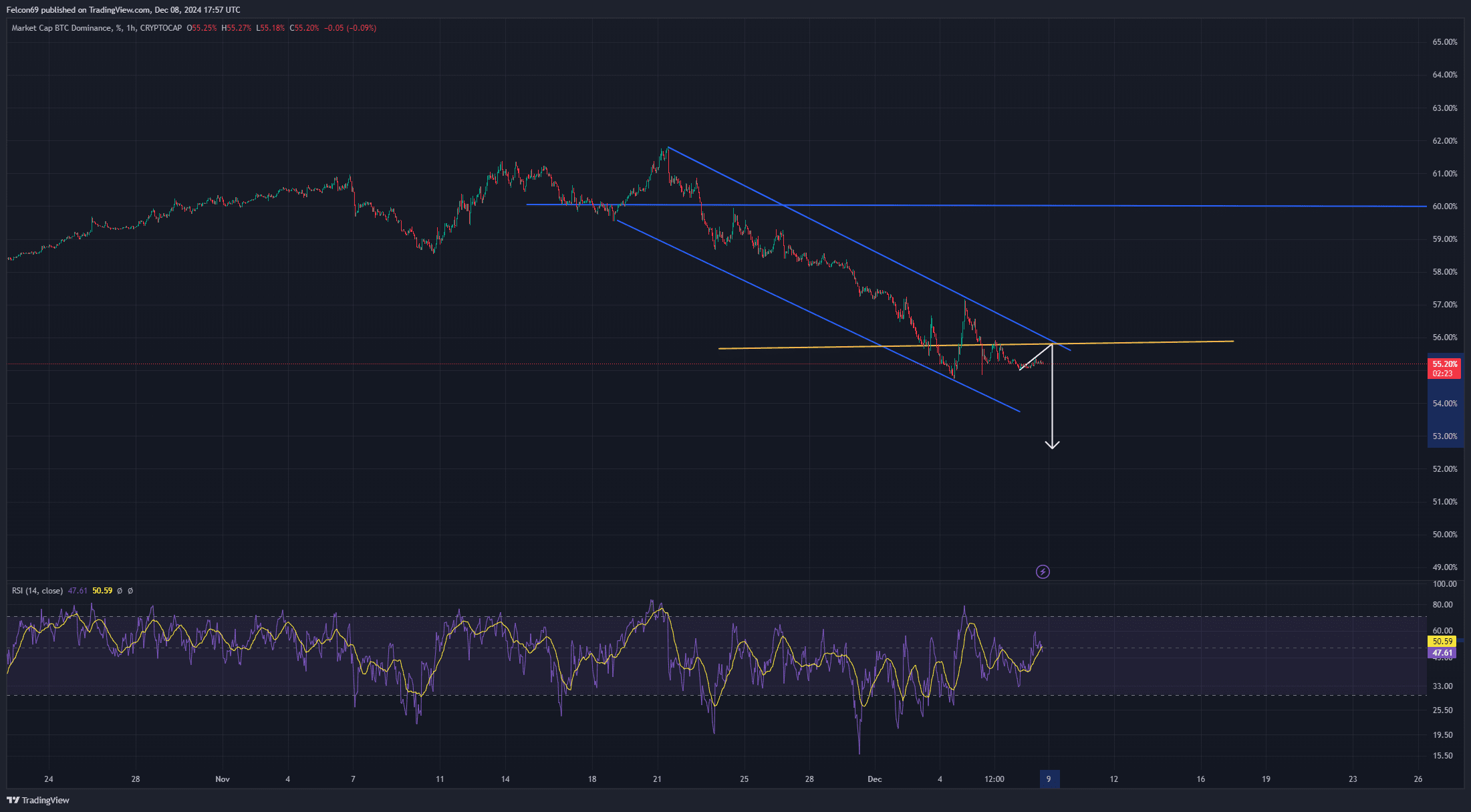Click the RSI (14, close) indicator label
The width and height of the screenshot is (1471, 812).
[x=37, y=591]
